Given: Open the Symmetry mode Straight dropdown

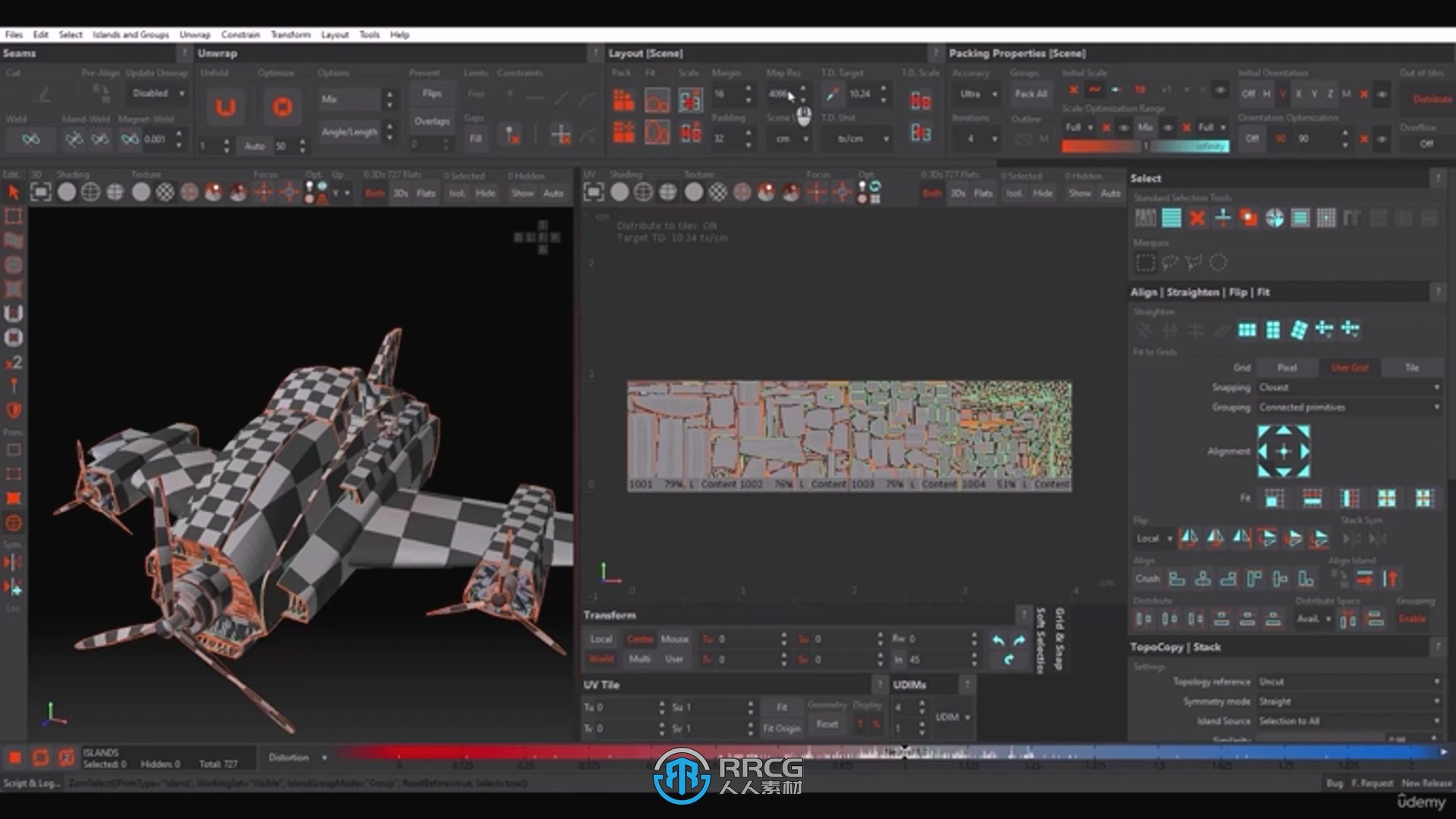Looking at the screenshot, I should pyautogui.click(x=1349, y=701).
